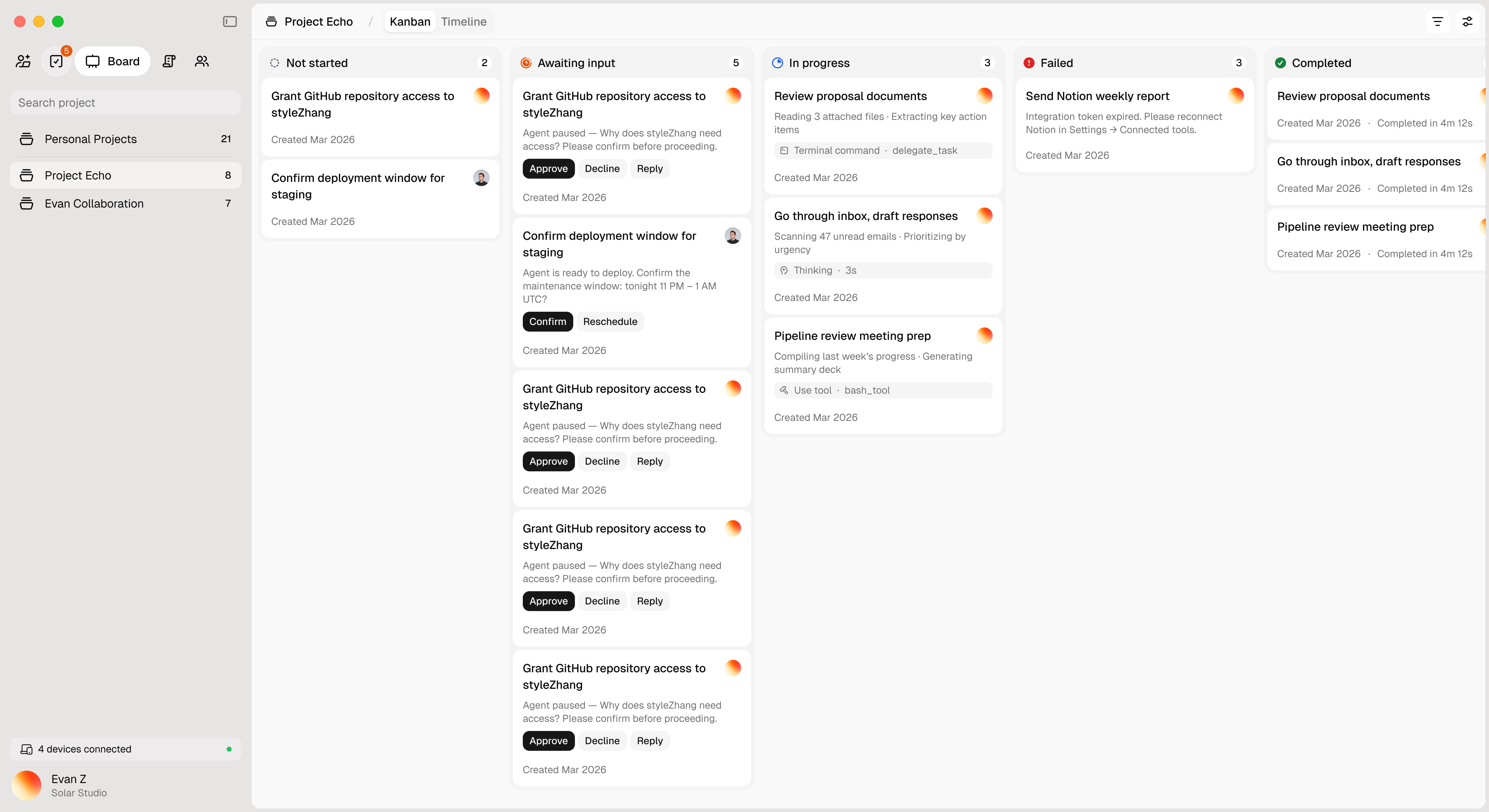
Task: Open the activity log scroll icon
Action: tap(168, 61)
